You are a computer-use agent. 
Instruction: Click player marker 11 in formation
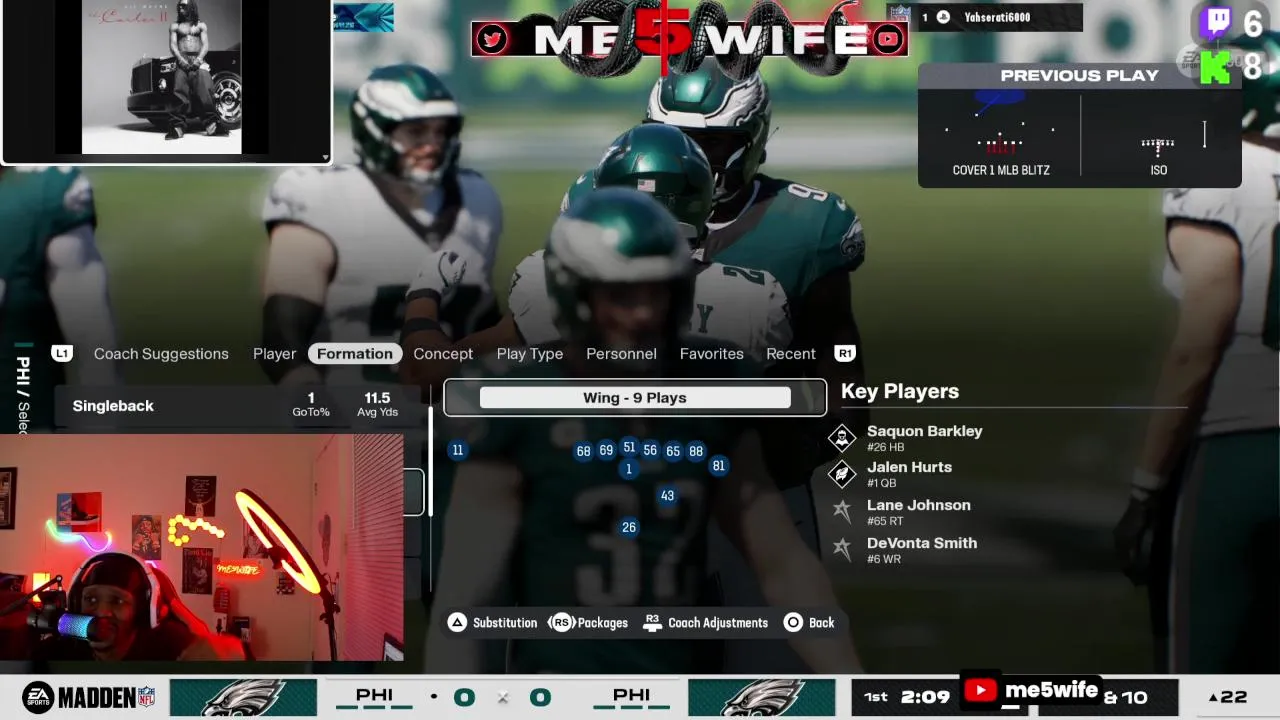(457, 450)
